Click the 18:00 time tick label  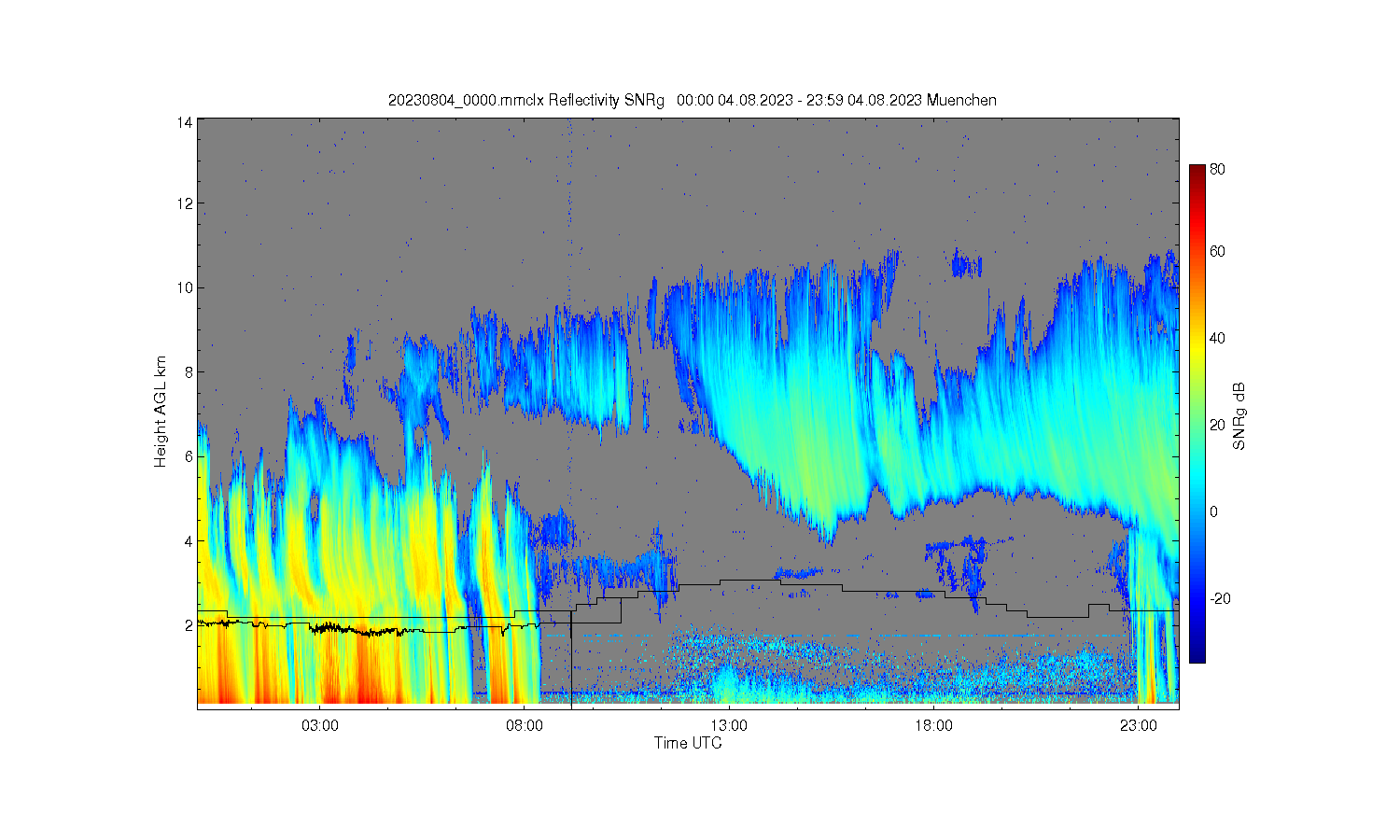coord(933,726)
